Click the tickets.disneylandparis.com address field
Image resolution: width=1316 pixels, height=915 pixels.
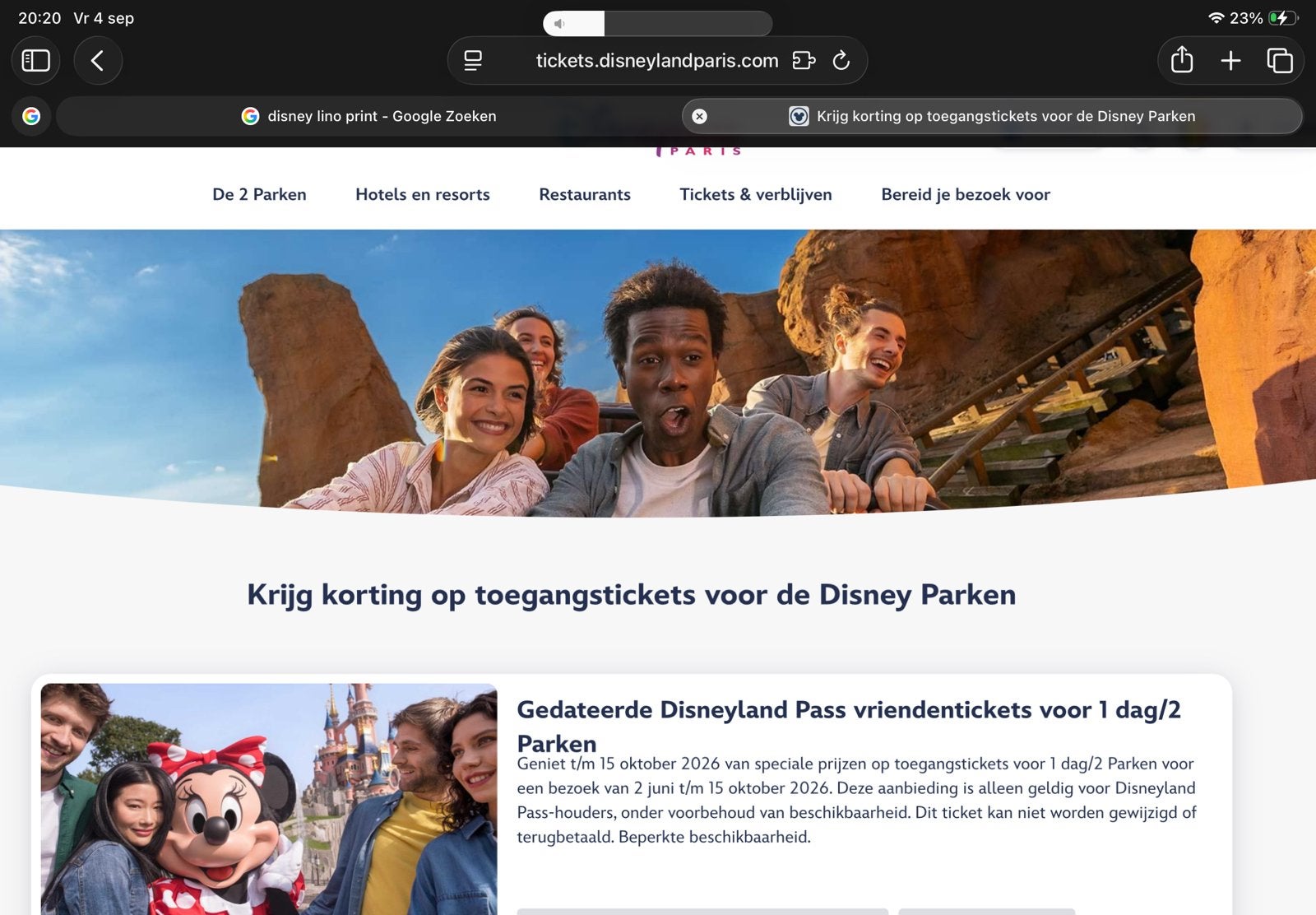coord(657,60)
